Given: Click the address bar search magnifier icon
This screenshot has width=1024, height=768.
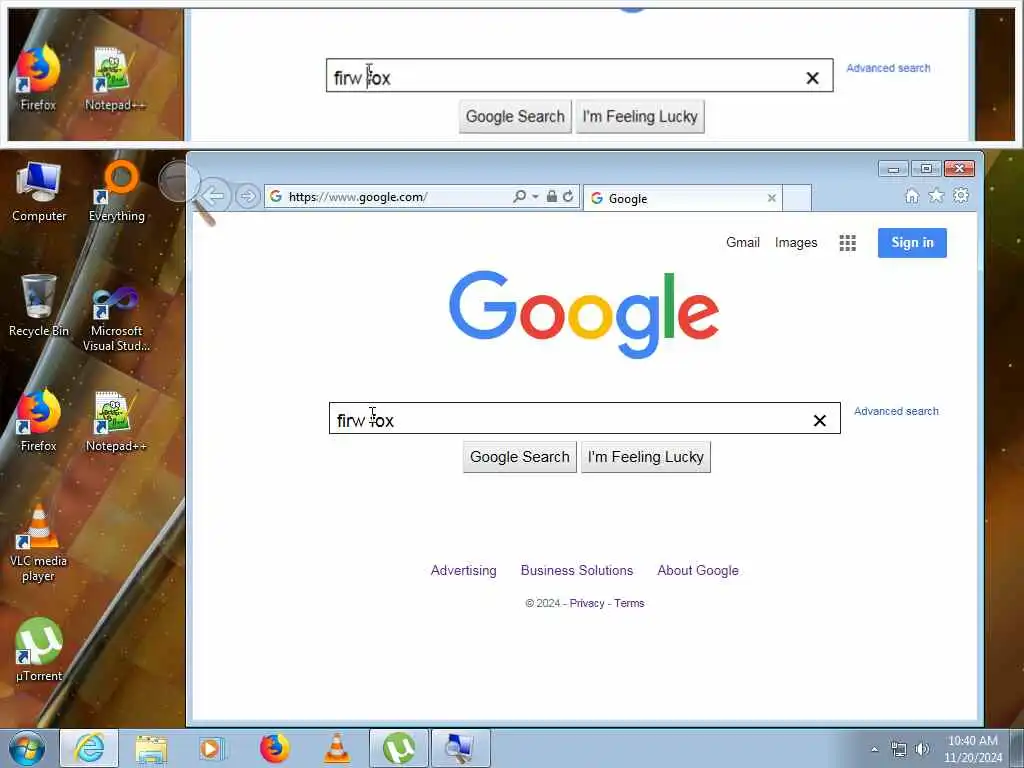Looking at the screenshot, I should pyautogui.click(x=519, y=196).
